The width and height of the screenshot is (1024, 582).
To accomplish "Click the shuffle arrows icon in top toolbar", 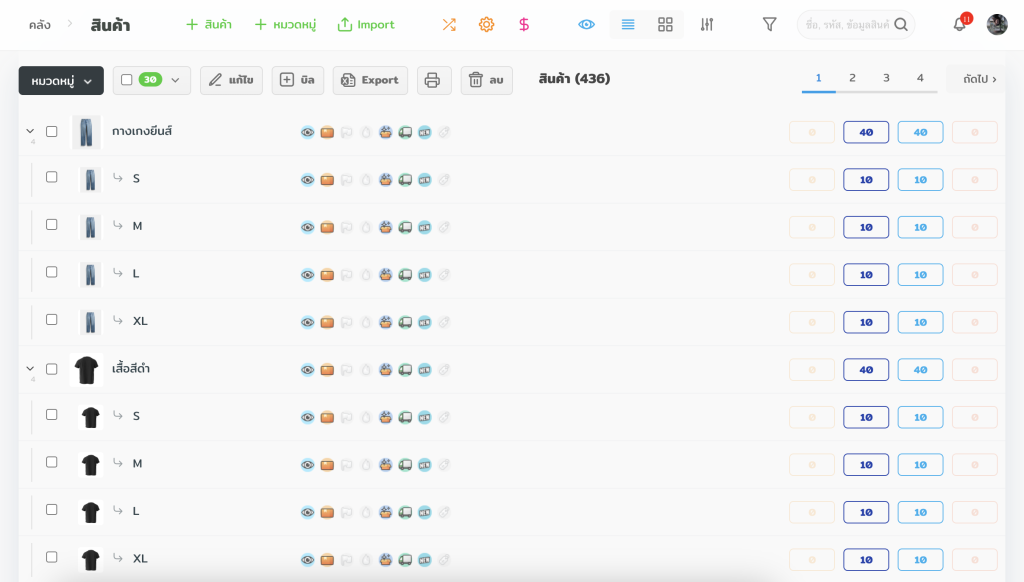I will (x=449, y=24).
